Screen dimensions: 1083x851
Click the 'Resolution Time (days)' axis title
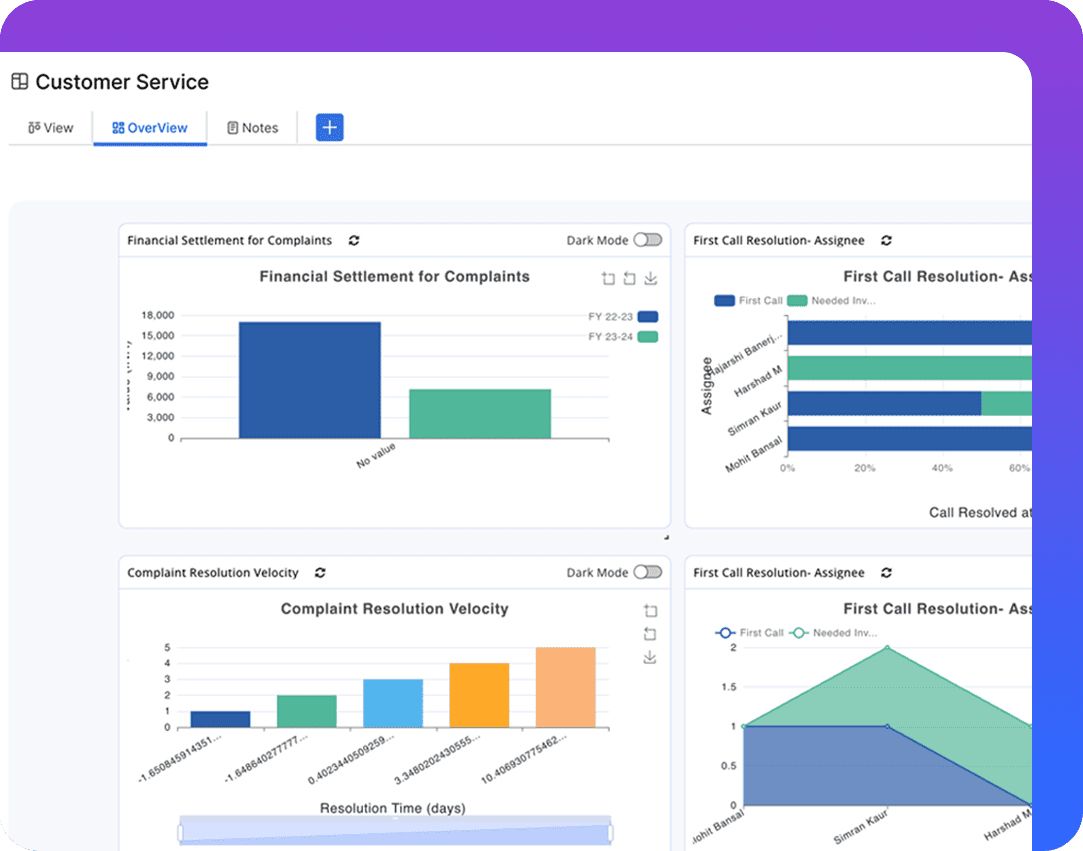coord(392,808)
